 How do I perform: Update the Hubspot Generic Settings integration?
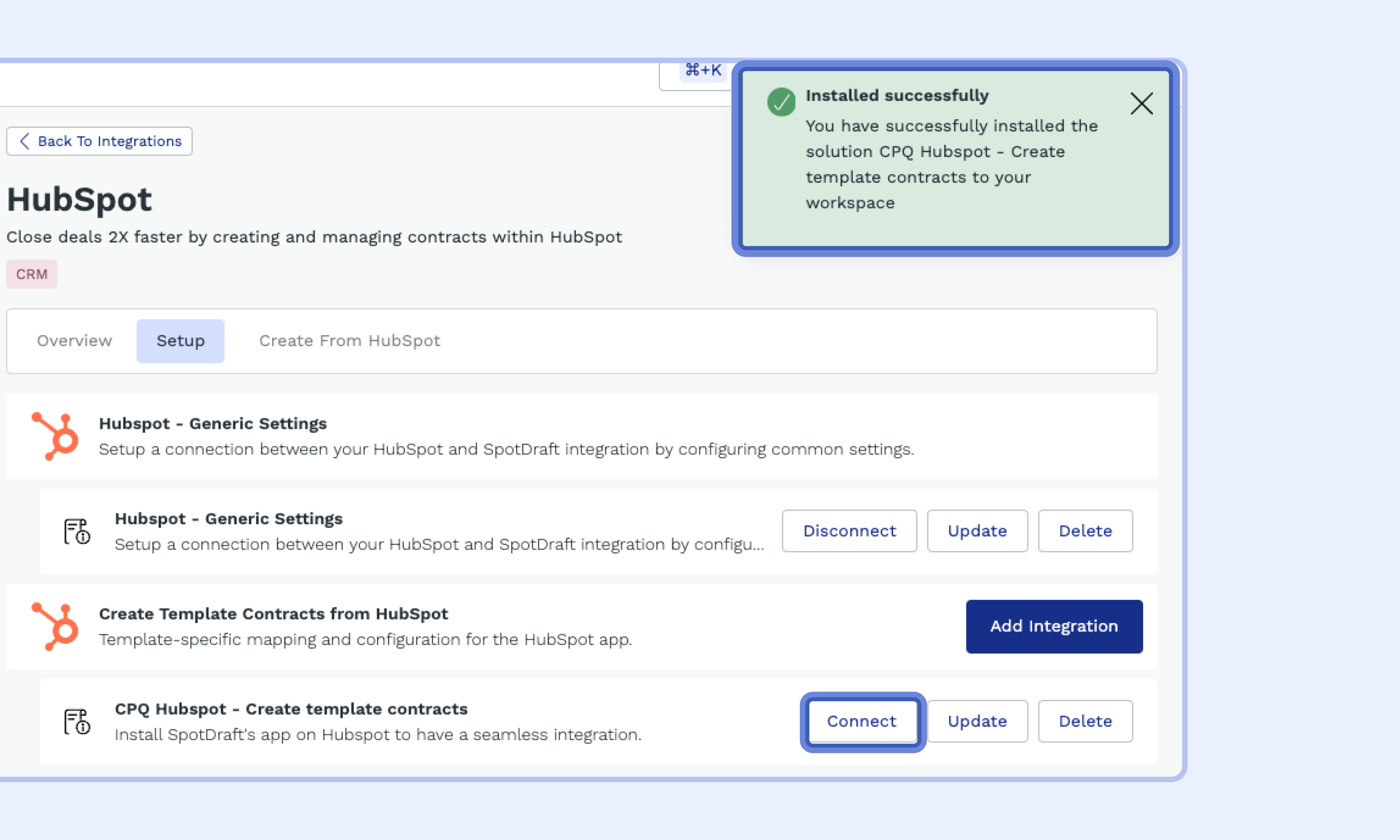(977, 531)
